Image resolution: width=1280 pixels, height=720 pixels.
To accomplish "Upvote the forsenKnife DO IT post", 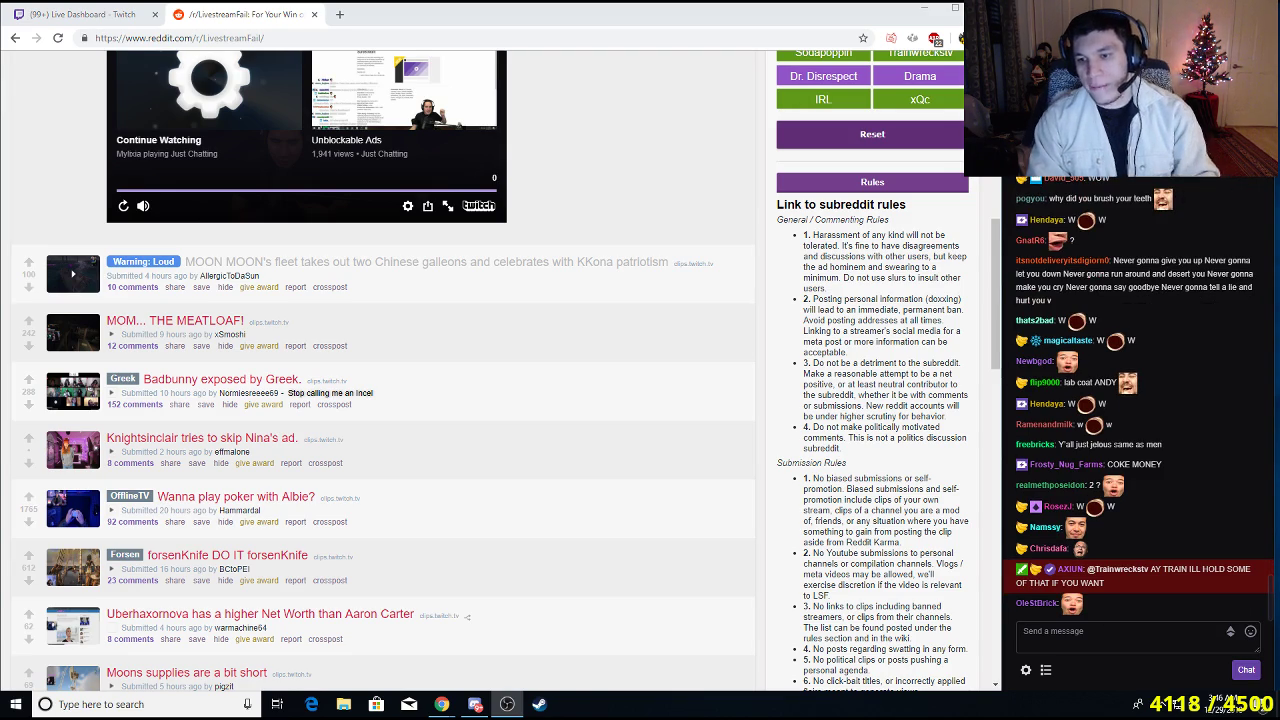I will [x=29, y=556].
